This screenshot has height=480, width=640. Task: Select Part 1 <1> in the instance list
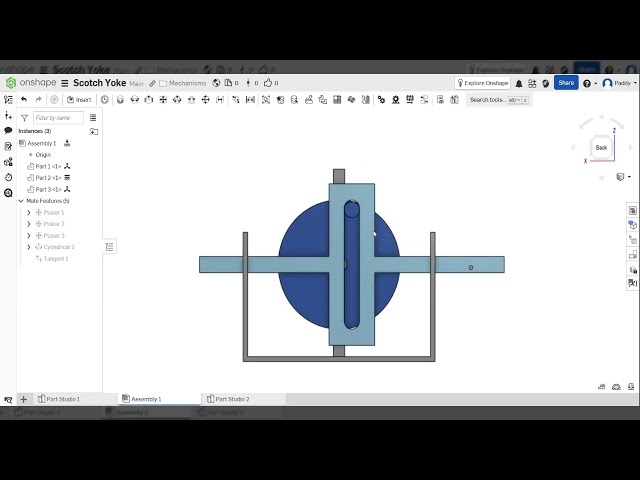click(x=48, y=166)
